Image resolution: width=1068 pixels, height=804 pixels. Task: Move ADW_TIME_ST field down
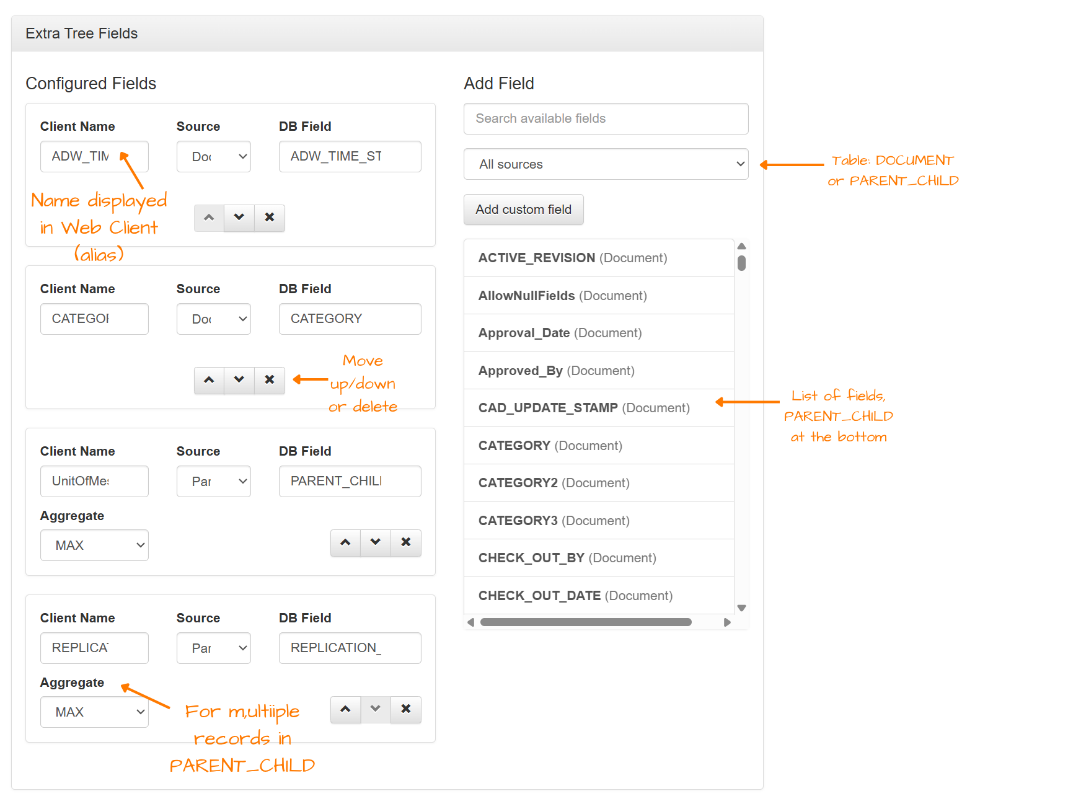(x=239, y=217)
